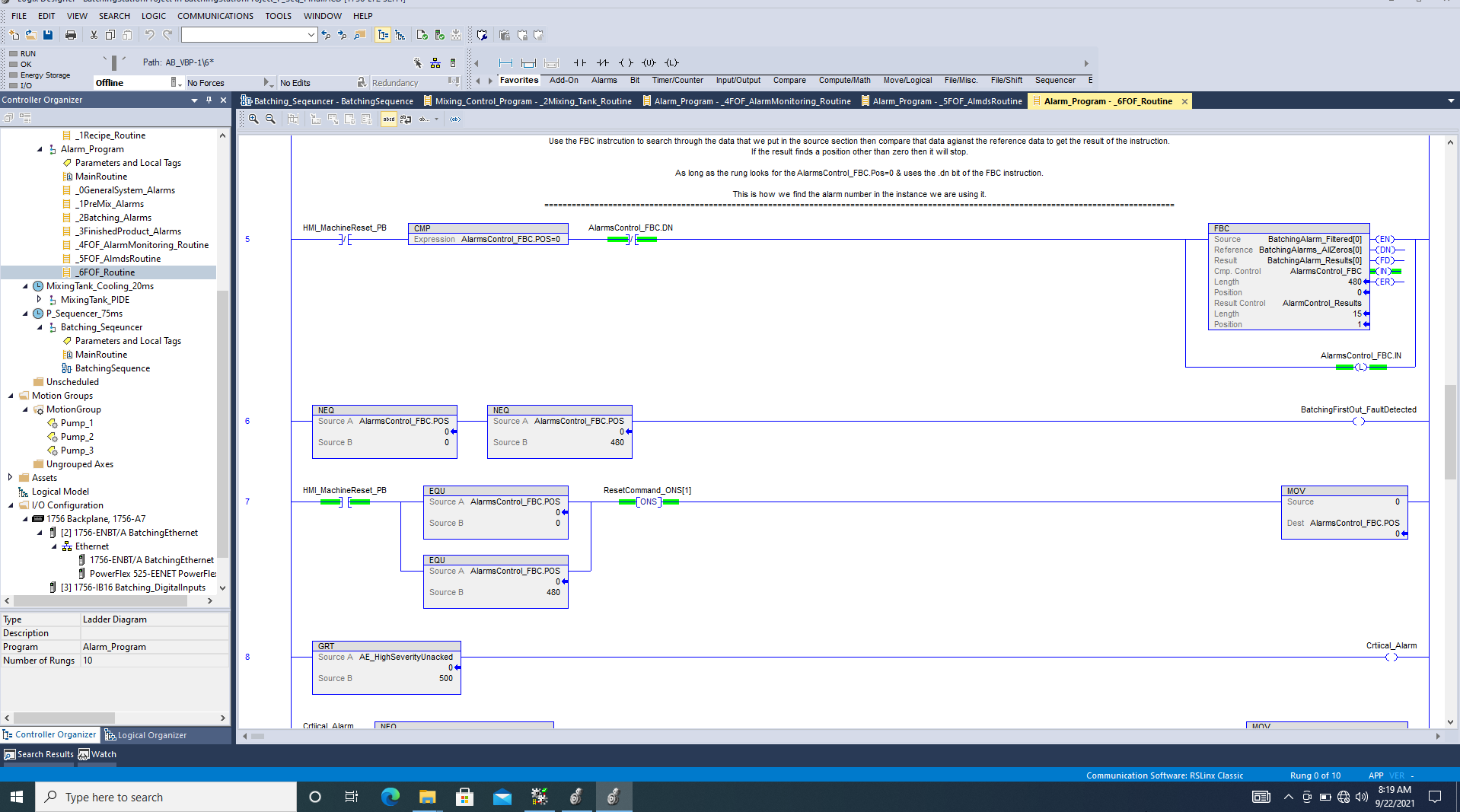Toggle the pin on Controller Organizer panel
Screen dimensions: 1460x812
coord(209,100)
